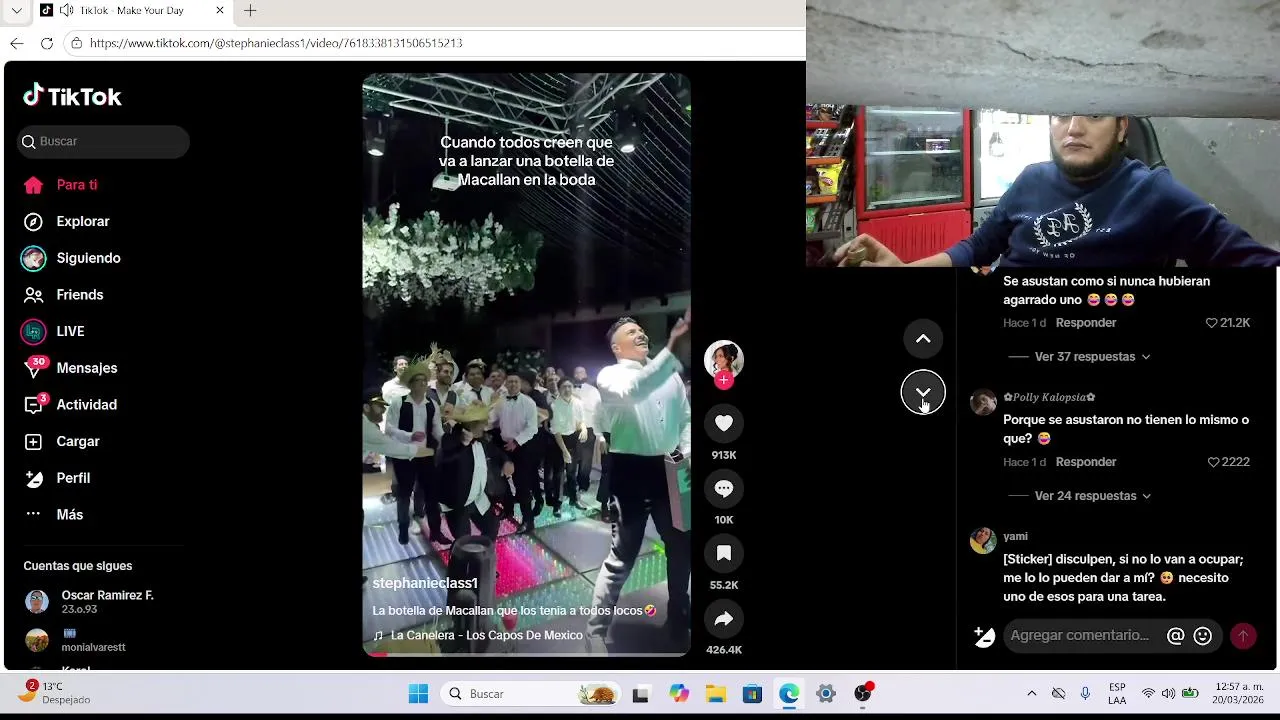Open the Explorar compass page
1280x720 pixels.
point(66,222)
